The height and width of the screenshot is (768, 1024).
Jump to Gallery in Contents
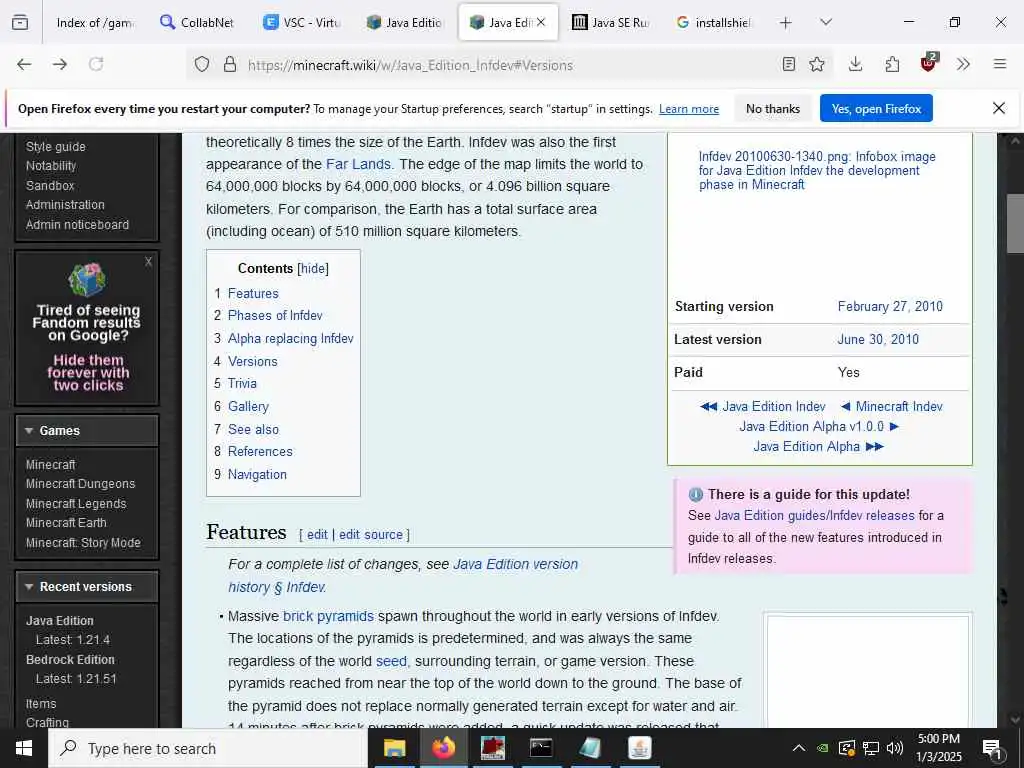(248, 406)
